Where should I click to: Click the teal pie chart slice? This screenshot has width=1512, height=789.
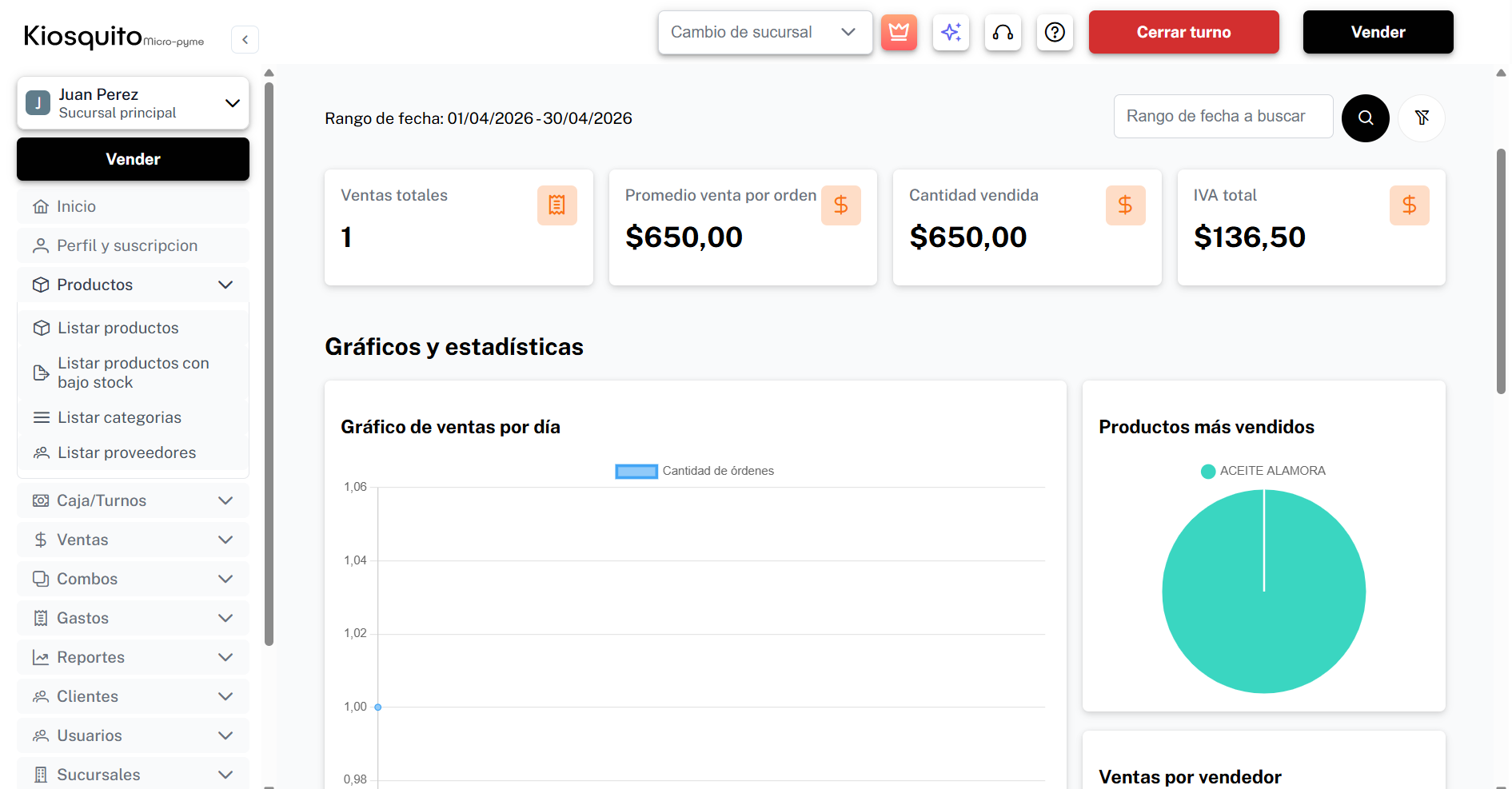[x=1263, y=608]
